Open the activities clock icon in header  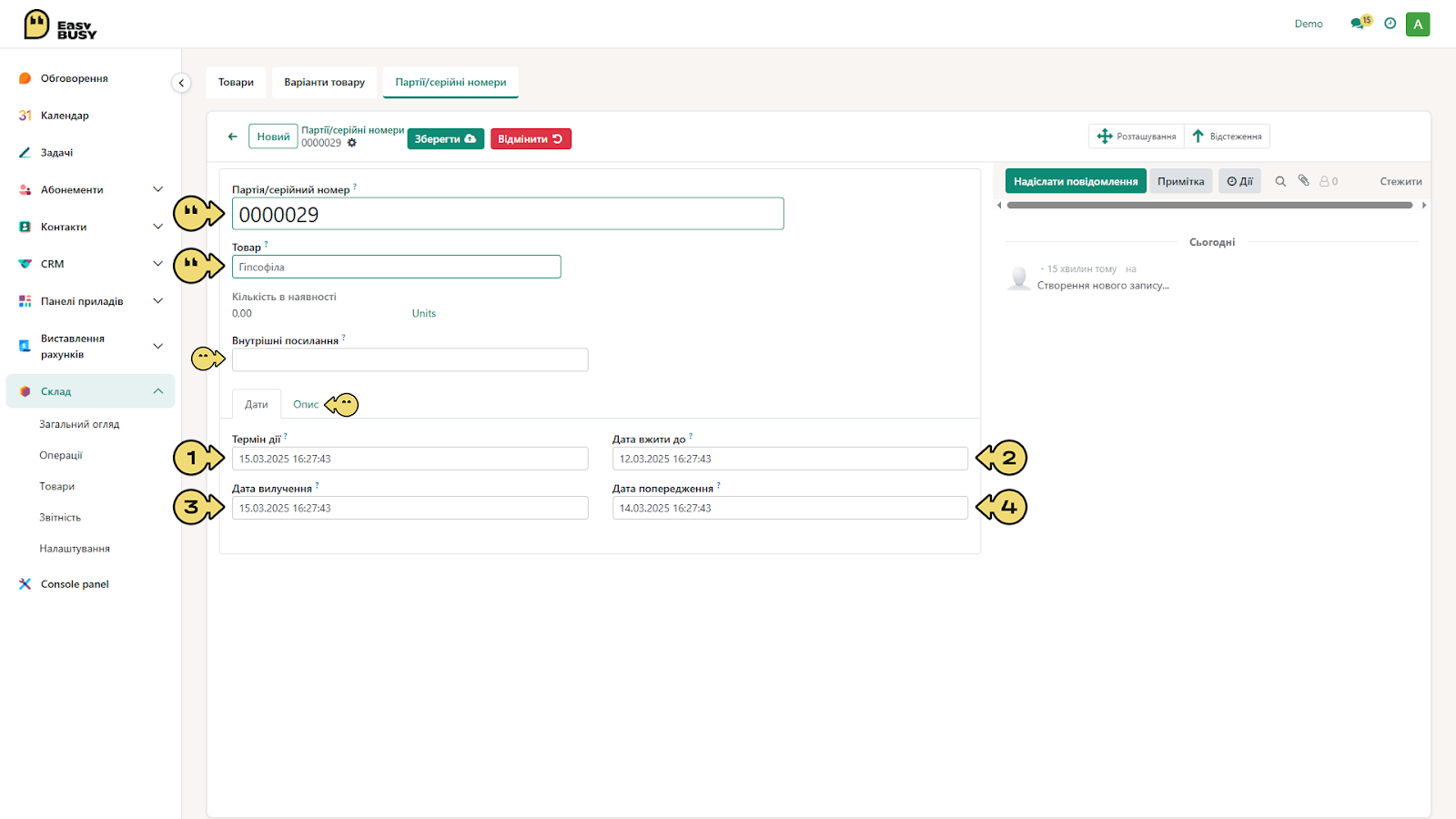click(1390, 24)
